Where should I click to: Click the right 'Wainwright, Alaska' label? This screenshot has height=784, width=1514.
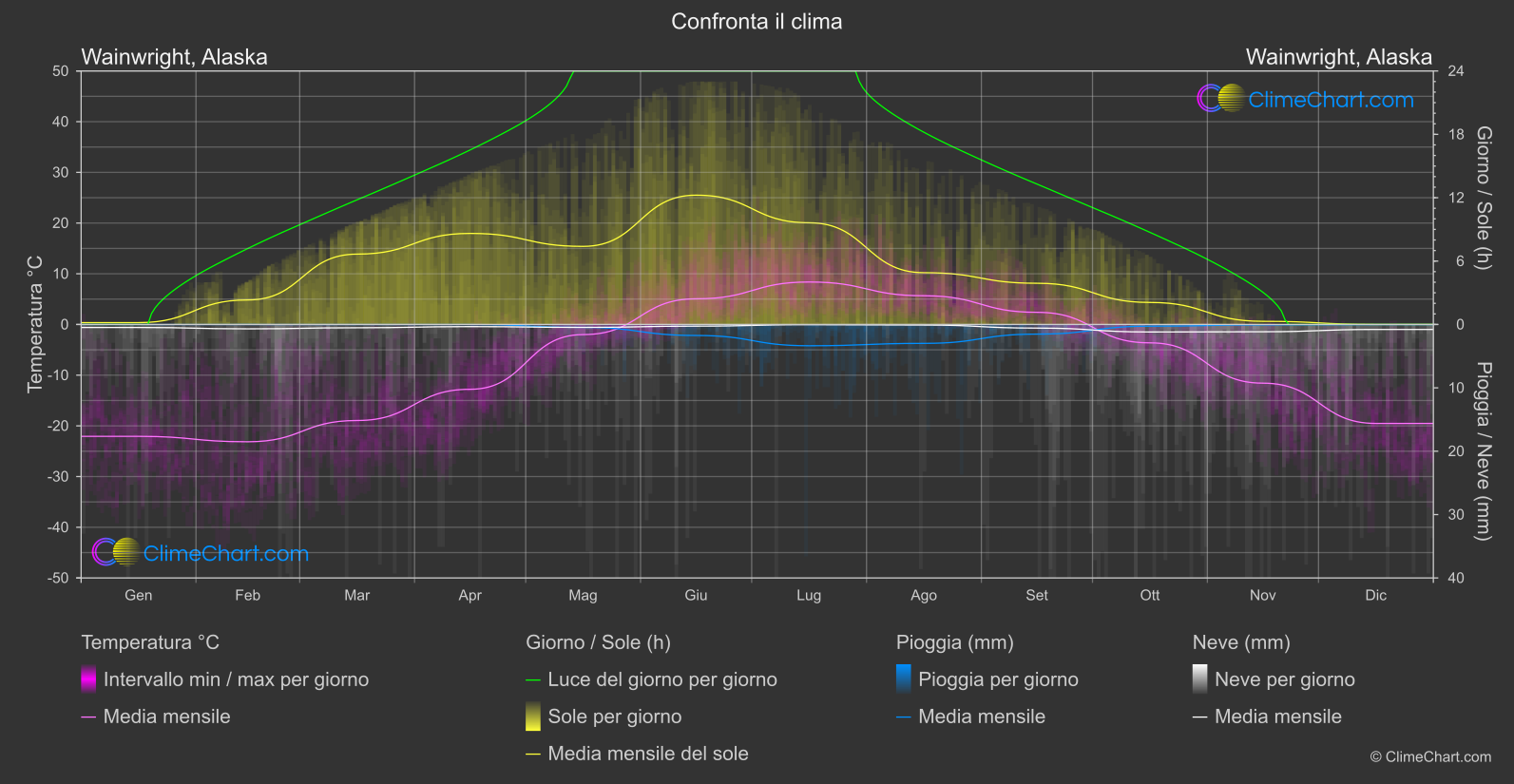pos(1339,57)
